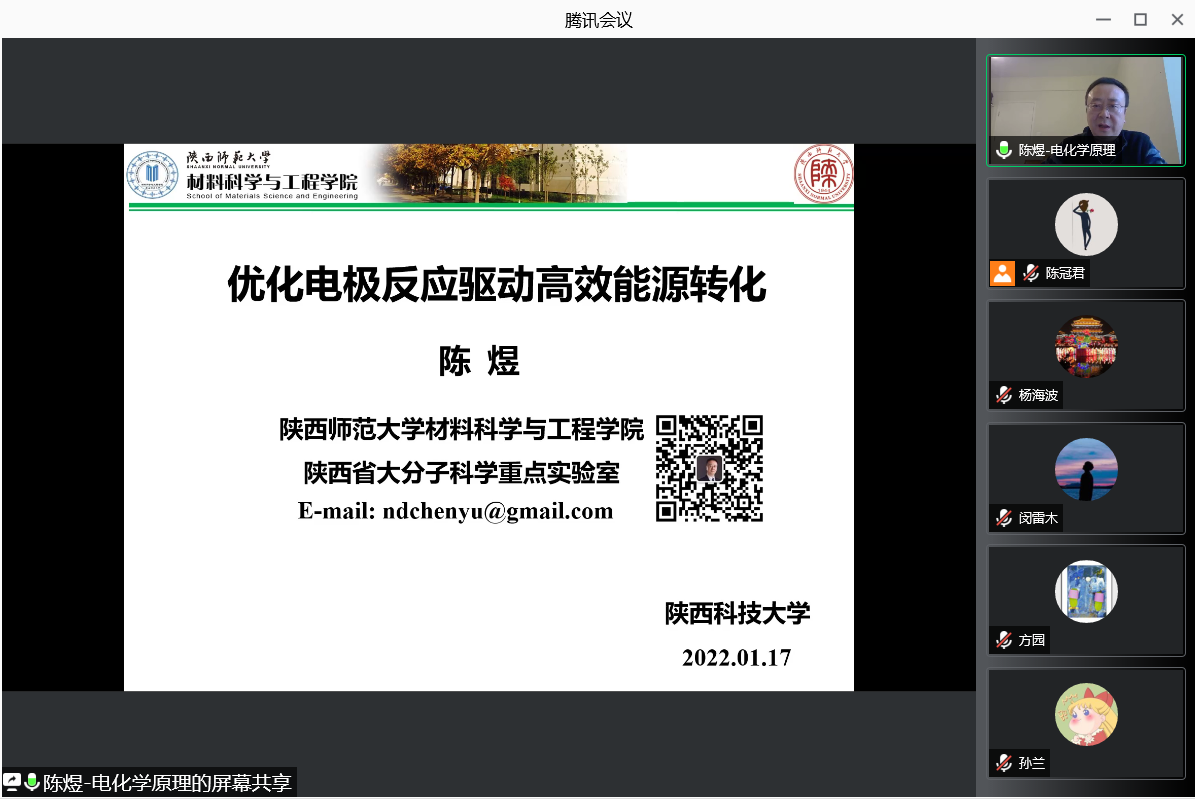The width and height of the screenshot is (1195, 799).
Task: Click the screen share icon at bottom-left
Action: tap(13, 782)
